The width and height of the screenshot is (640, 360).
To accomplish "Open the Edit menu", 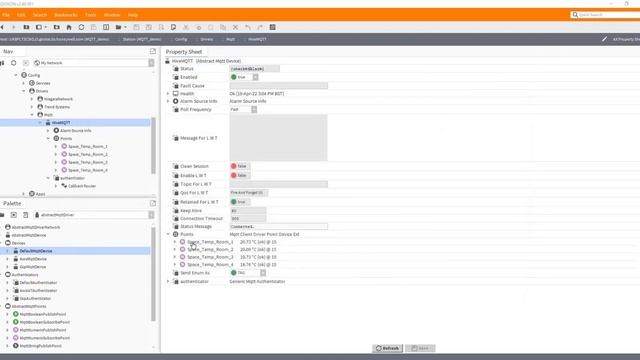I will 21,15.
